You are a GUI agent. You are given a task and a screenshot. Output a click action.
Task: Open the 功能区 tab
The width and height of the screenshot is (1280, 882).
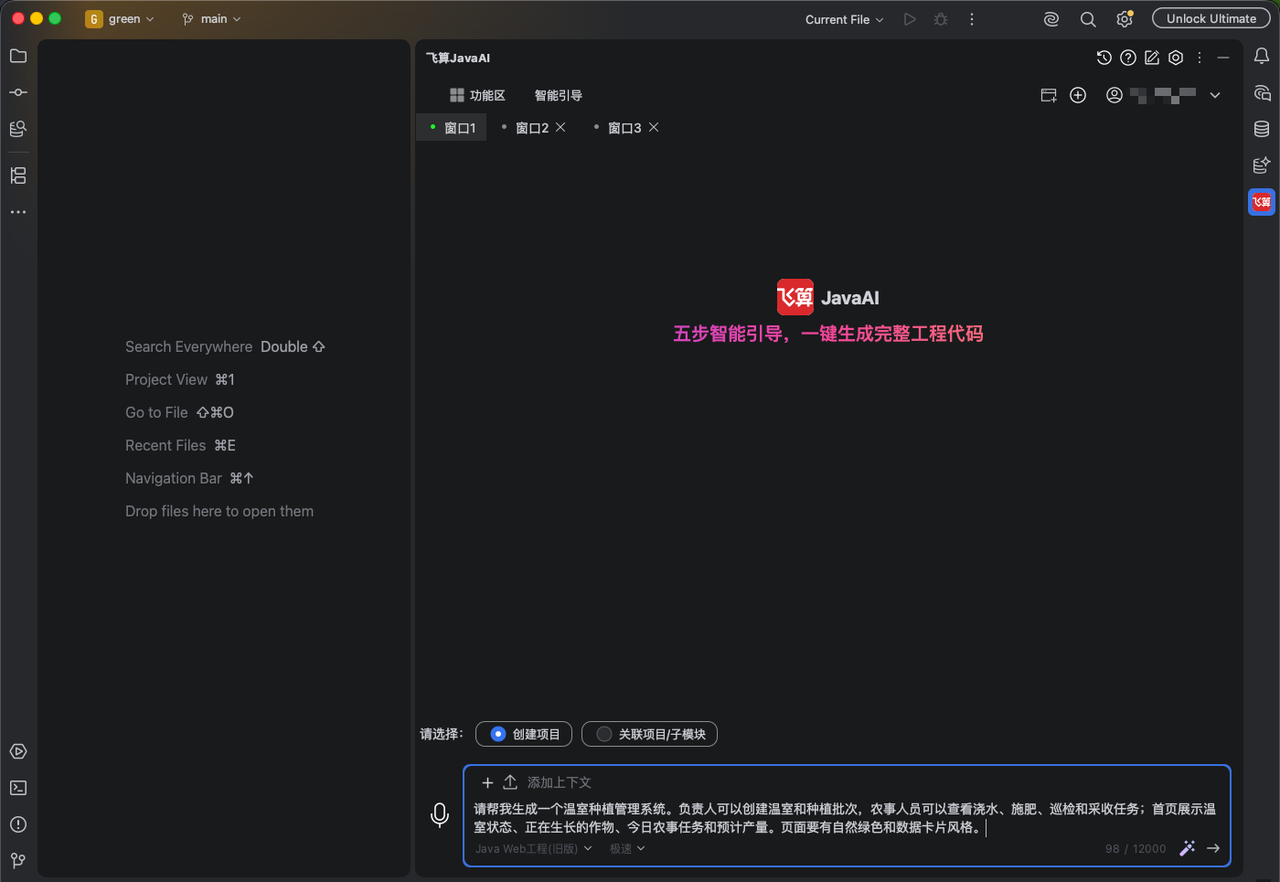pyautogui.click(x=478, y=95)
